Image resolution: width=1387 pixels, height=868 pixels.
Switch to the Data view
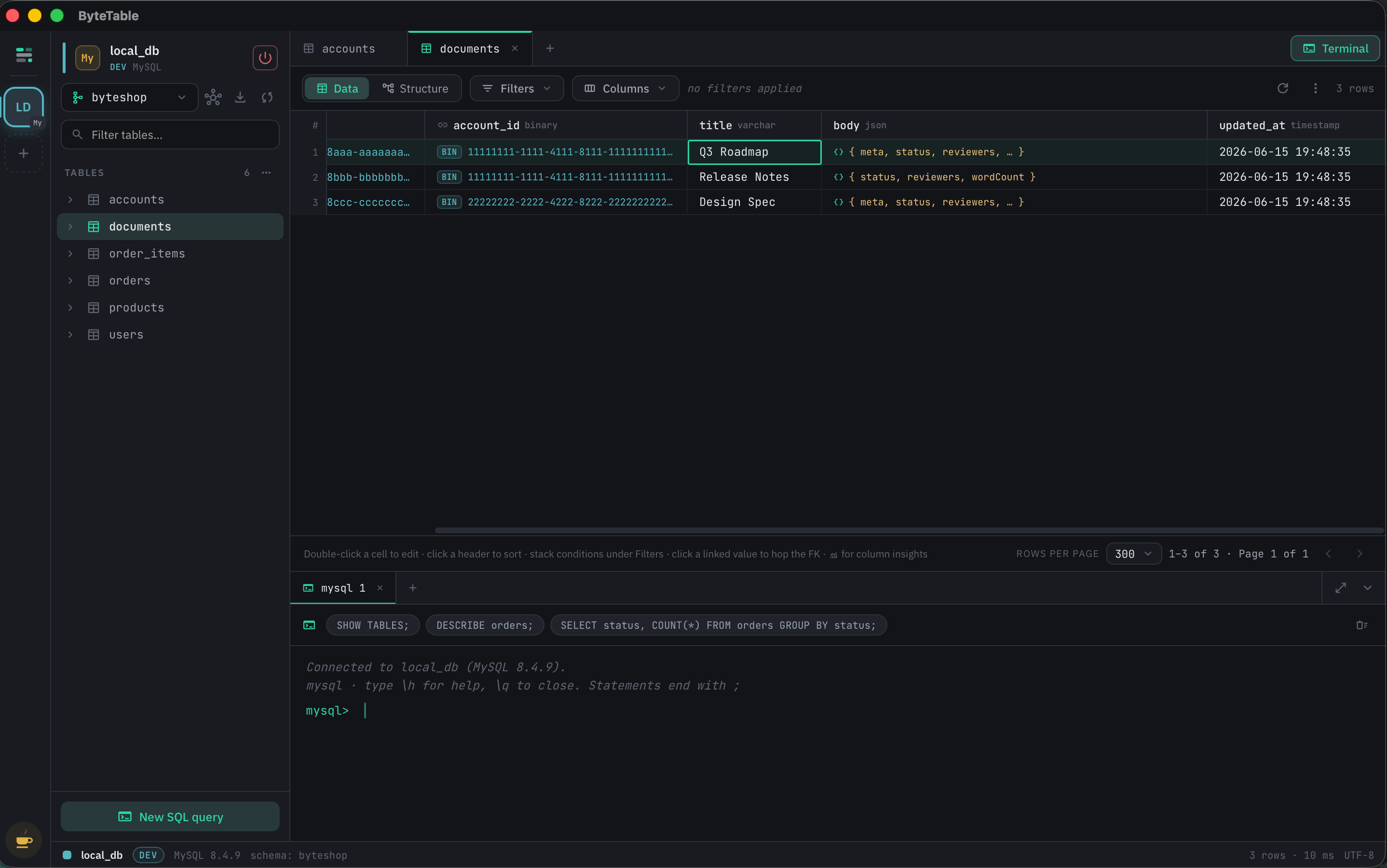337,88
